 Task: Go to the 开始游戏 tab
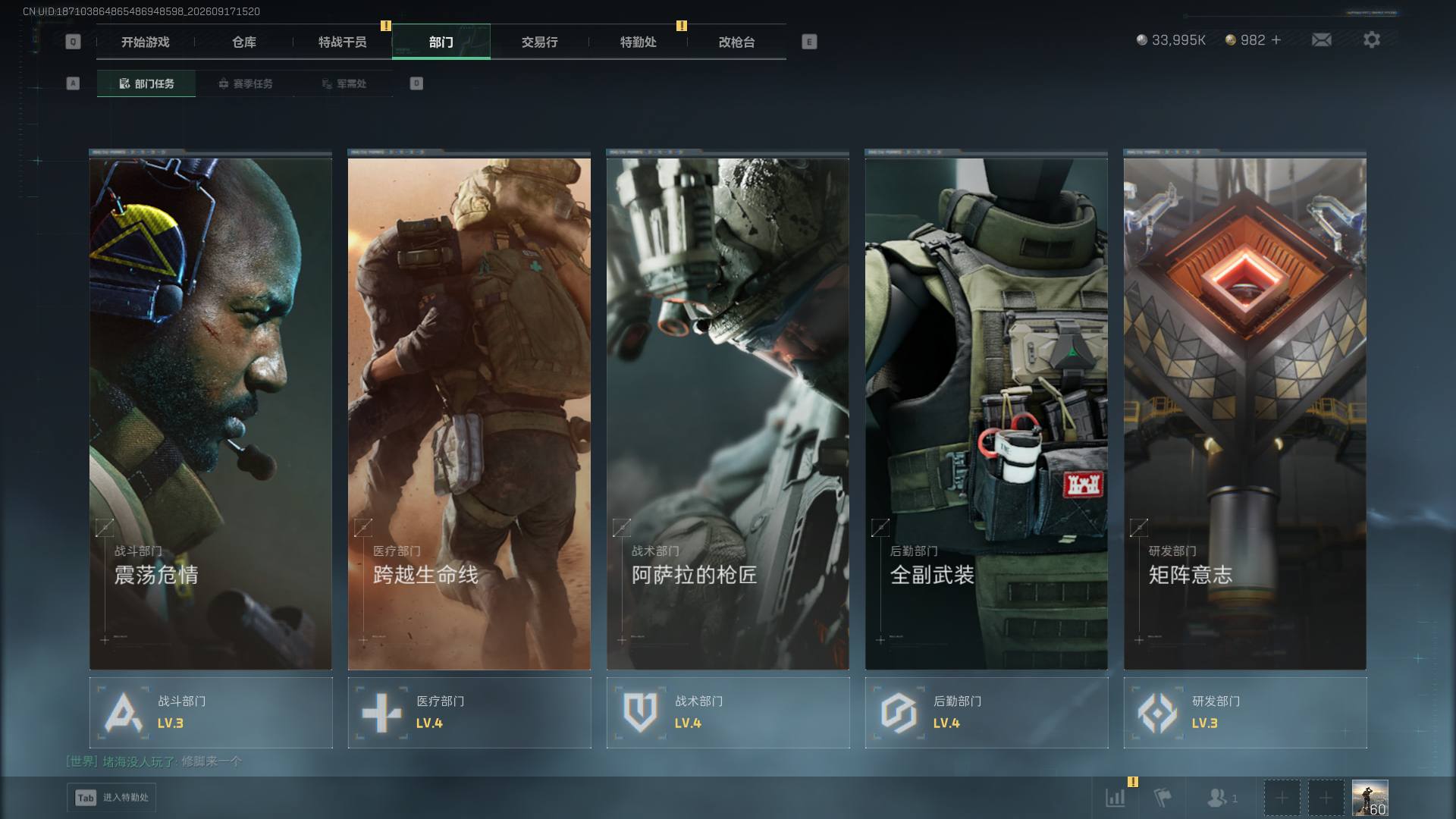146,42
